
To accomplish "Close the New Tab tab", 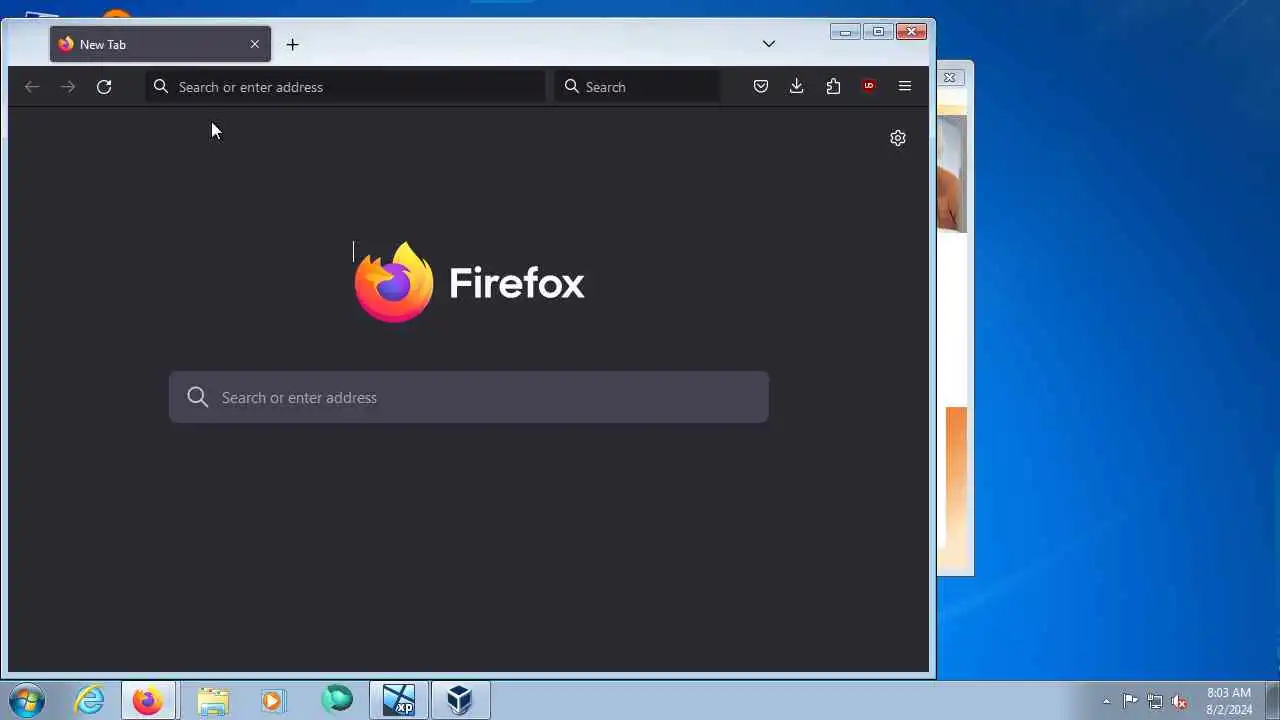I will 255,44.
